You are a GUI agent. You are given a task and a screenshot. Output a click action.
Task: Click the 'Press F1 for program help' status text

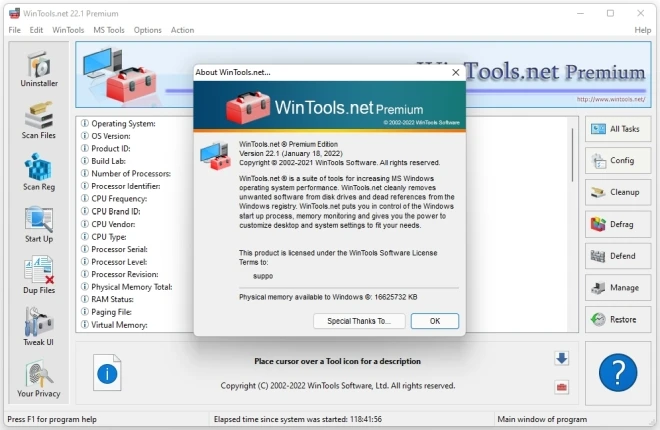[x=52, y=419]
